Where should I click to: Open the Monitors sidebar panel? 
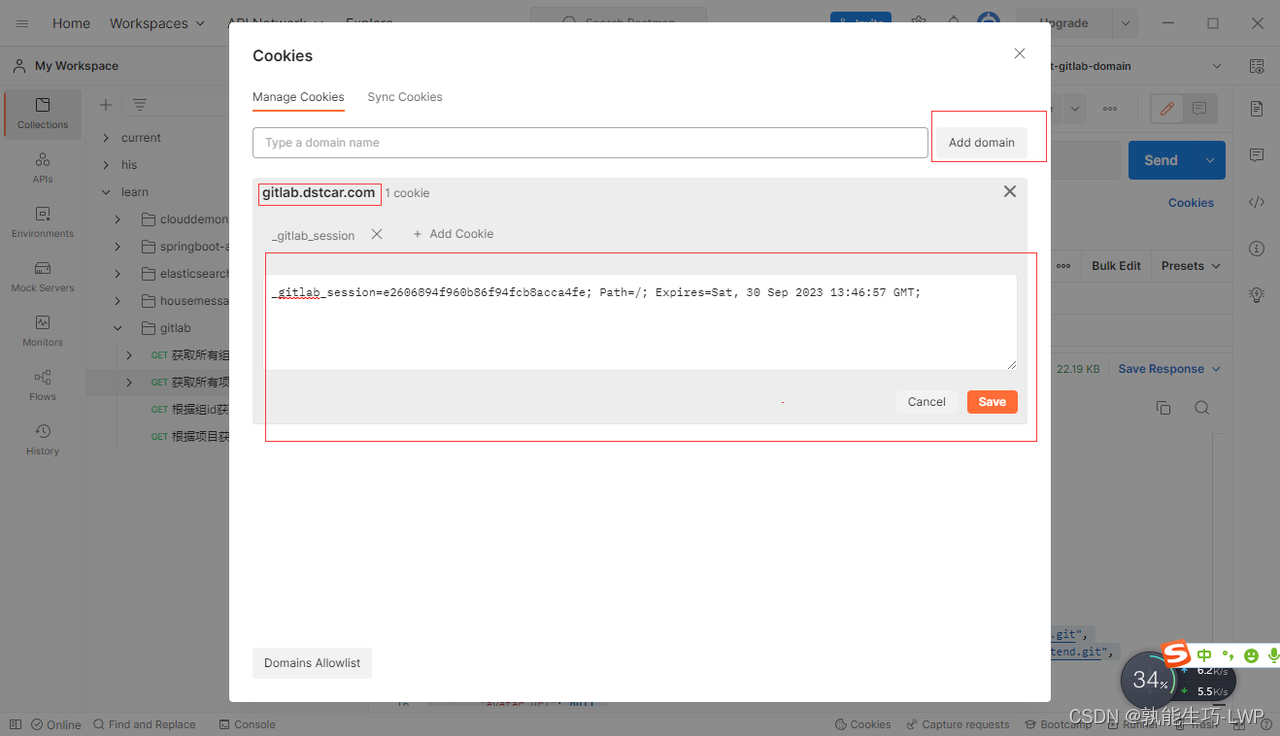coord(42,330)
